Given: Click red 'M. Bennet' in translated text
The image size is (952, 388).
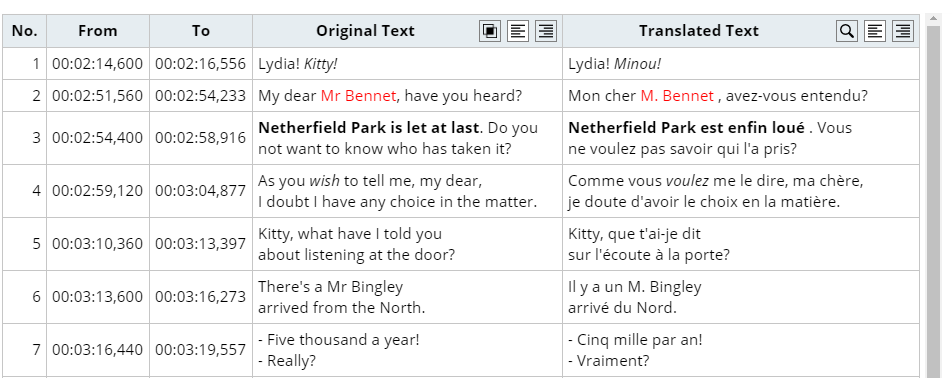Looking at the screenshot, I should (677, 96).
